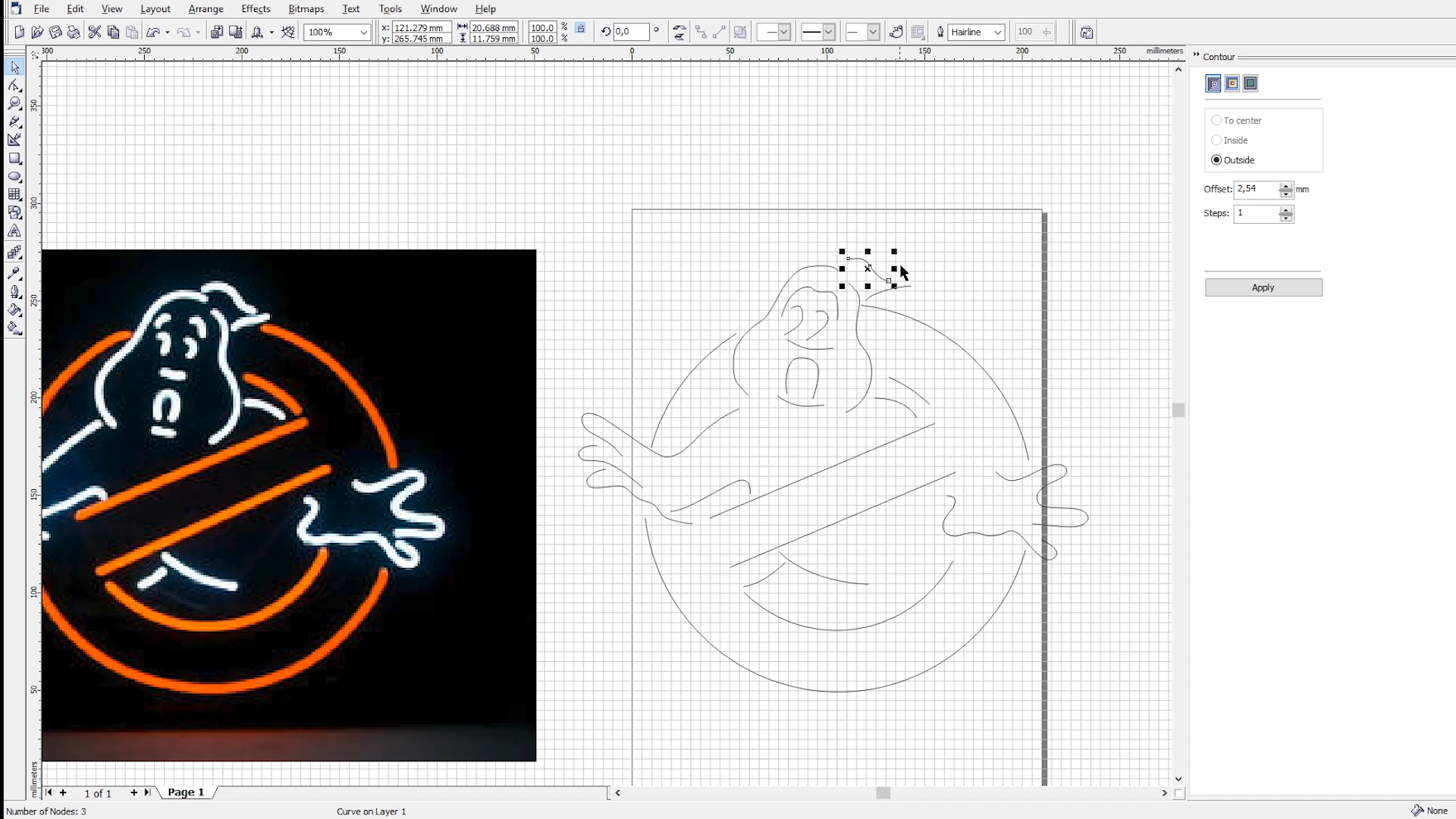Open the Effects menu
1456x819 pixels.
coord(256,9)
